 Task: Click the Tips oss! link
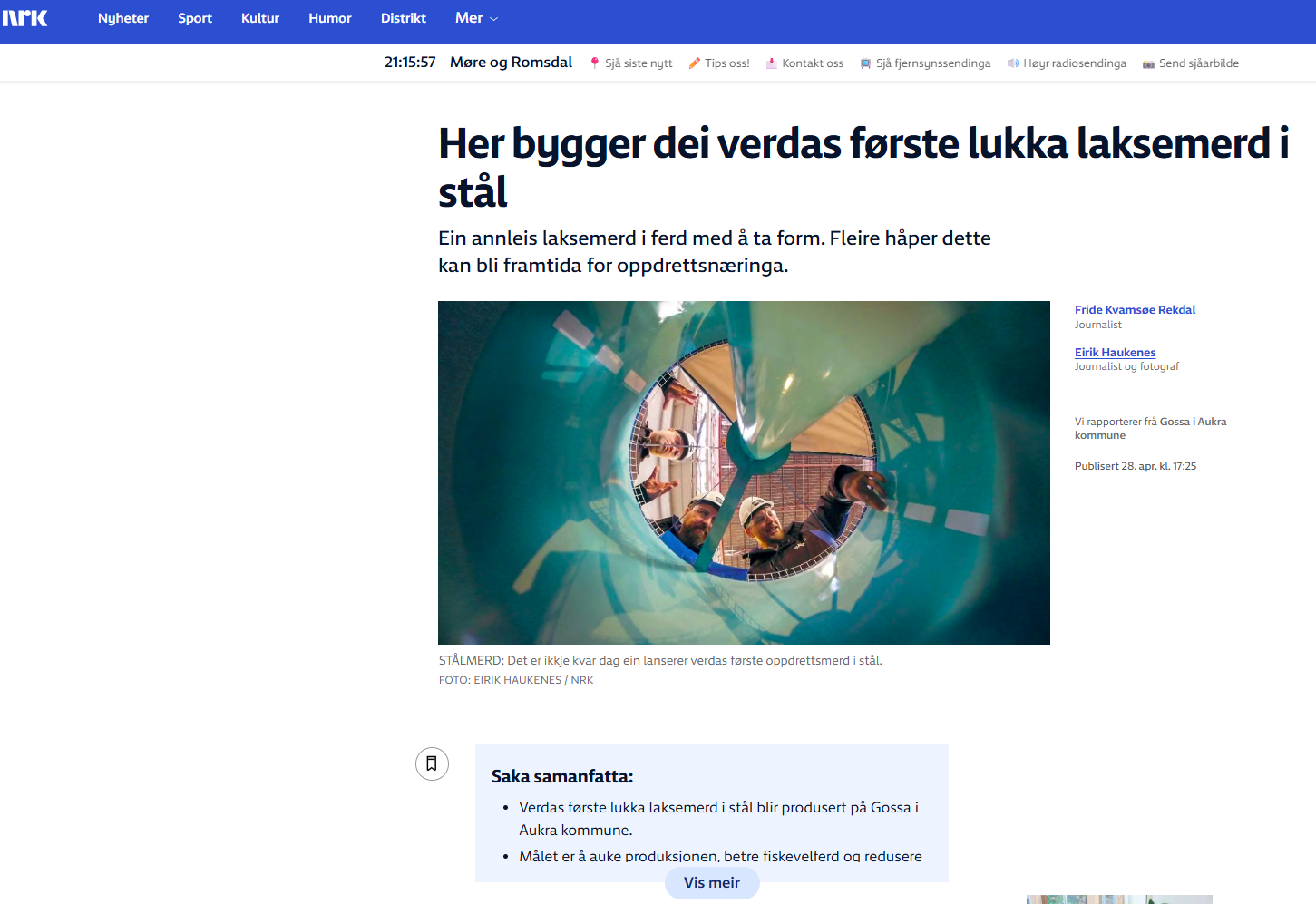727,63
